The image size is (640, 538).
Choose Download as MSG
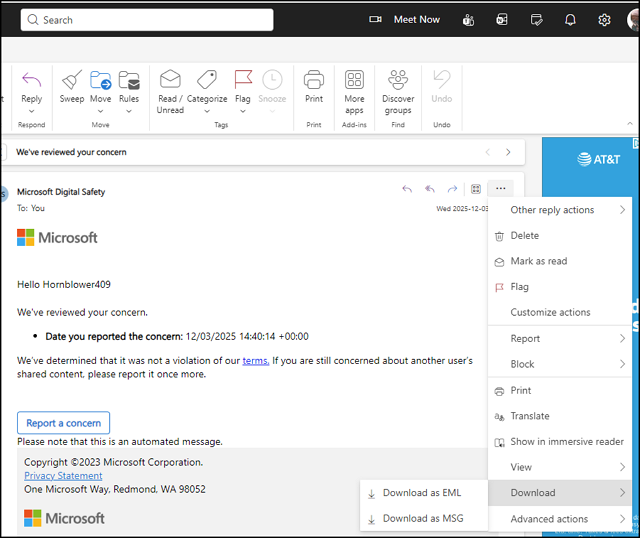coord(424,518)
